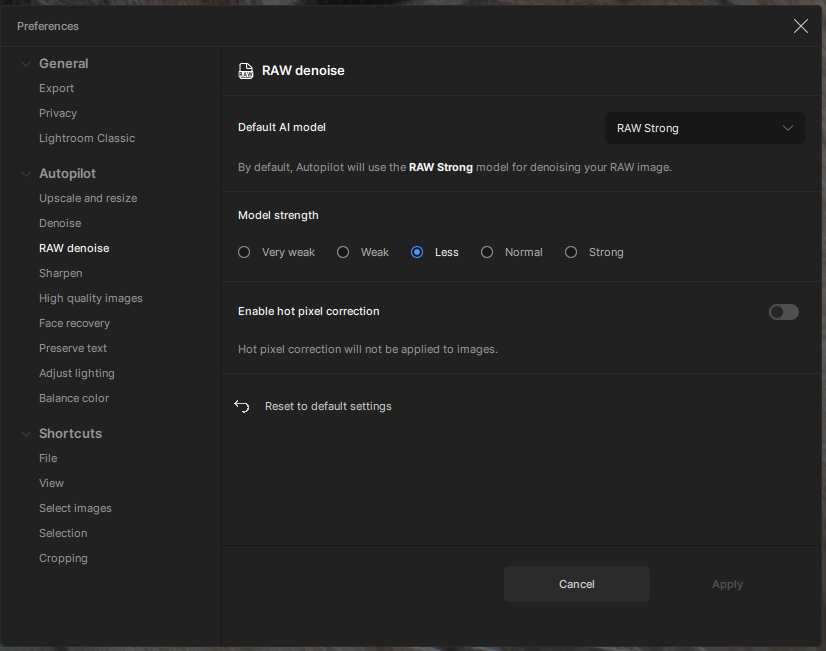Open the Default AI model dropdown

click(704, 128)
